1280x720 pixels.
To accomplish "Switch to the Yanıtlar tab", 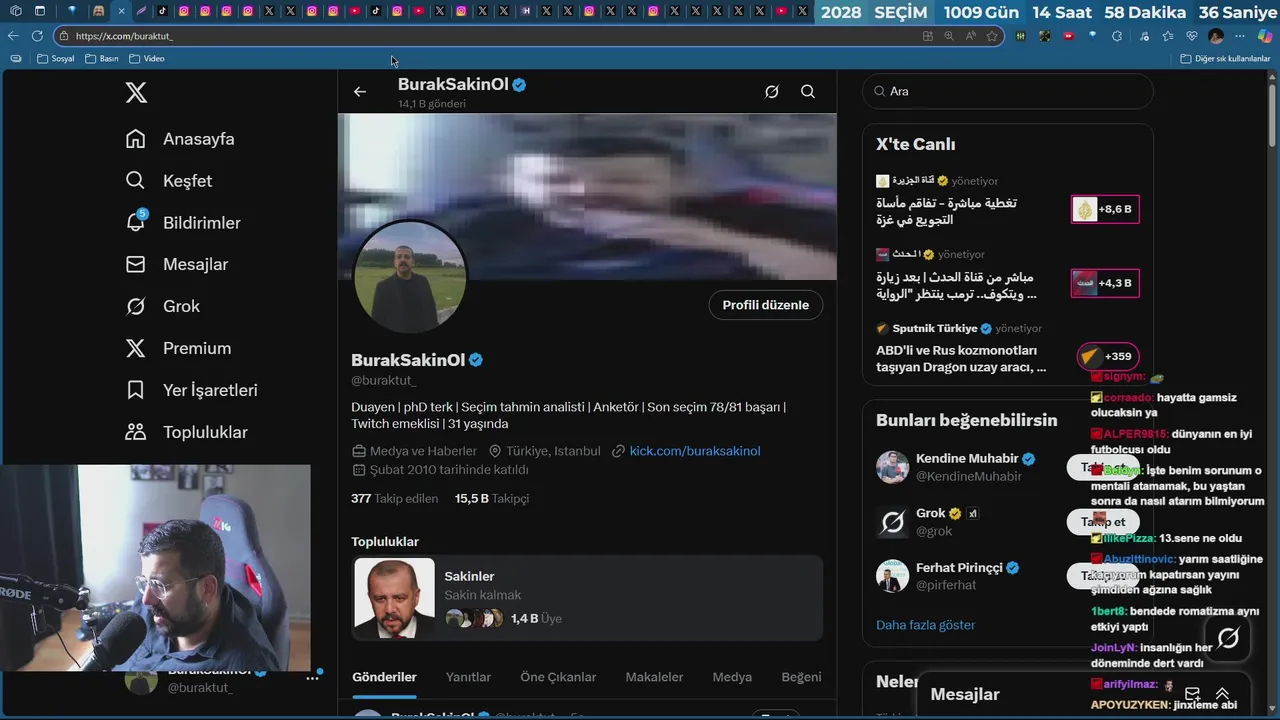I will pyautogui.click(x=468, y=677).
